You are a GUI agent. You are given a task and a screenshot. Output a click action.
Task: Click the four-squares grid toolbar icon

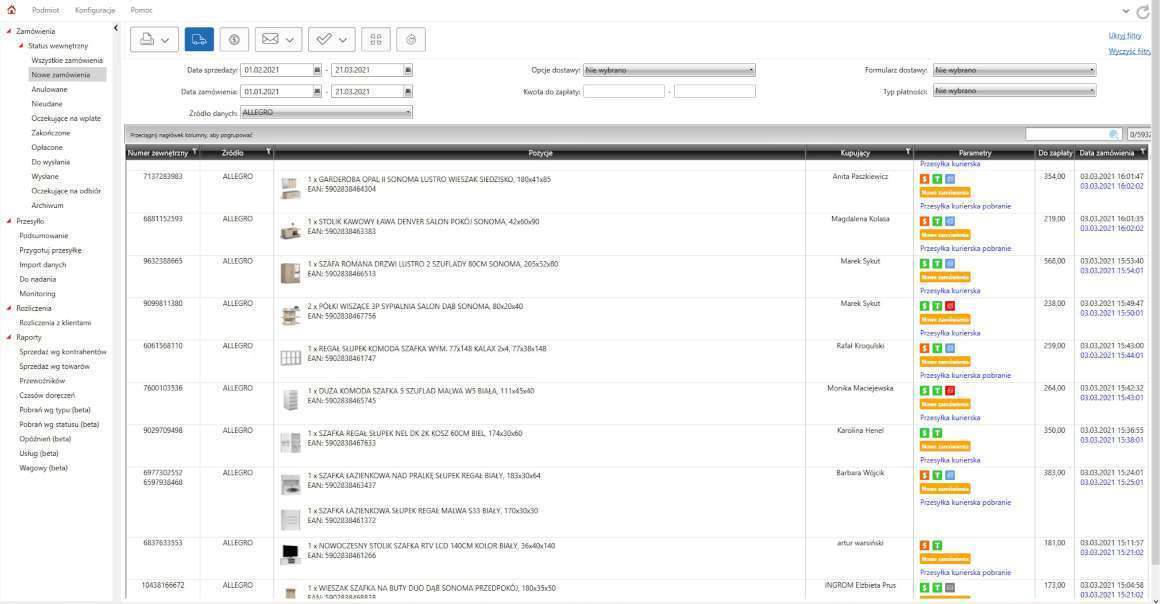point(376,38)
